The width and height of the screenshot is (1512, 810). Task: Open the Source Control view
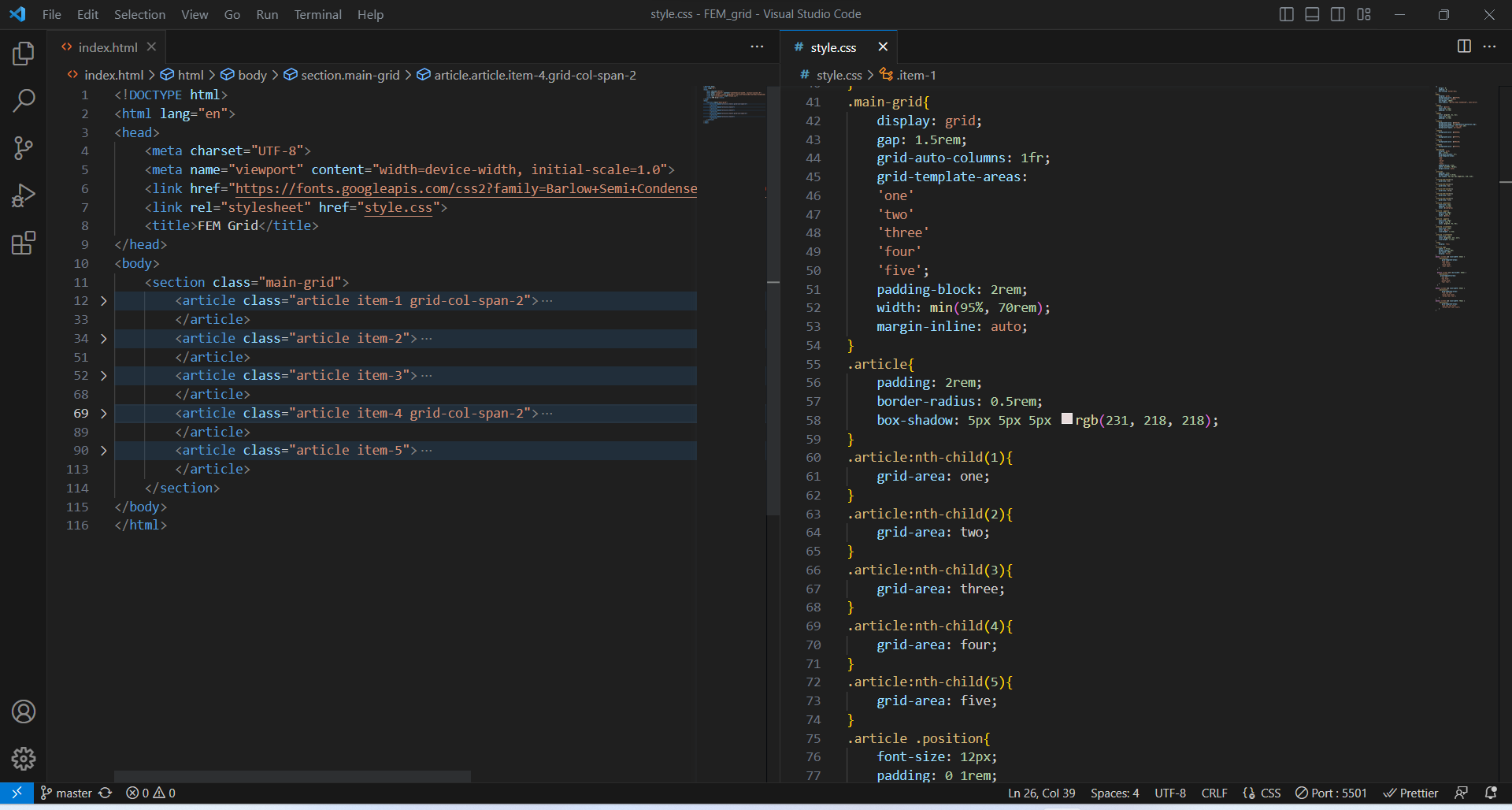(x=23, y=148)
